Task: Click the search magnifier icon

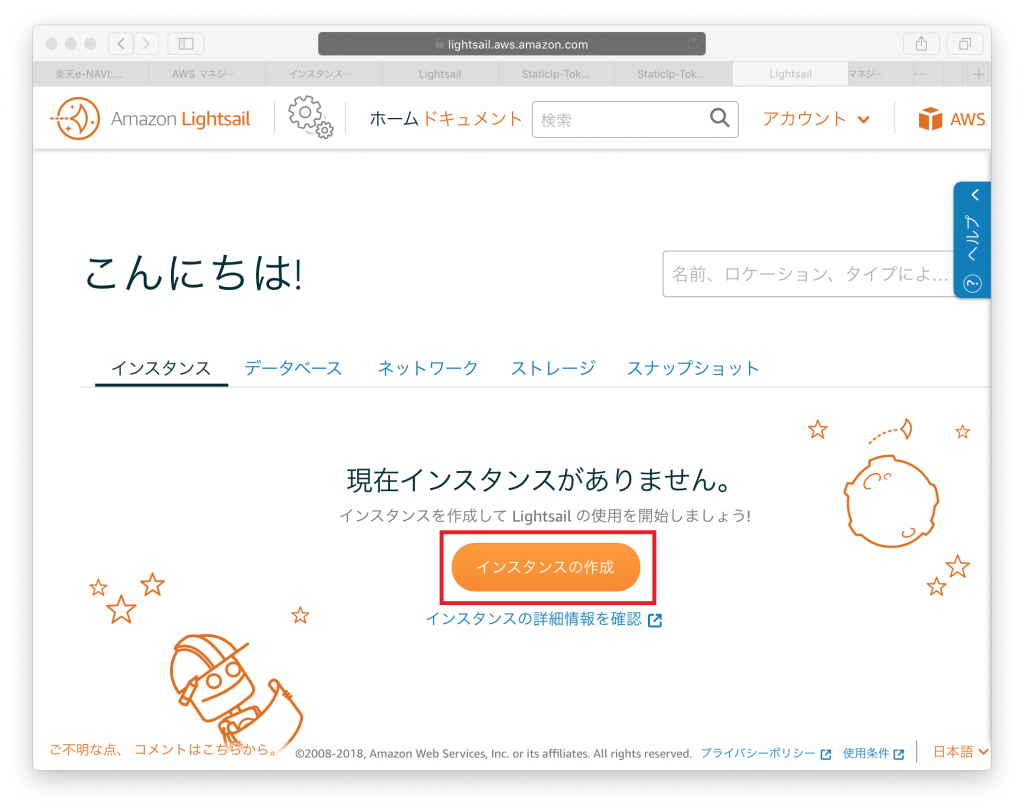Action: (719, 118)
